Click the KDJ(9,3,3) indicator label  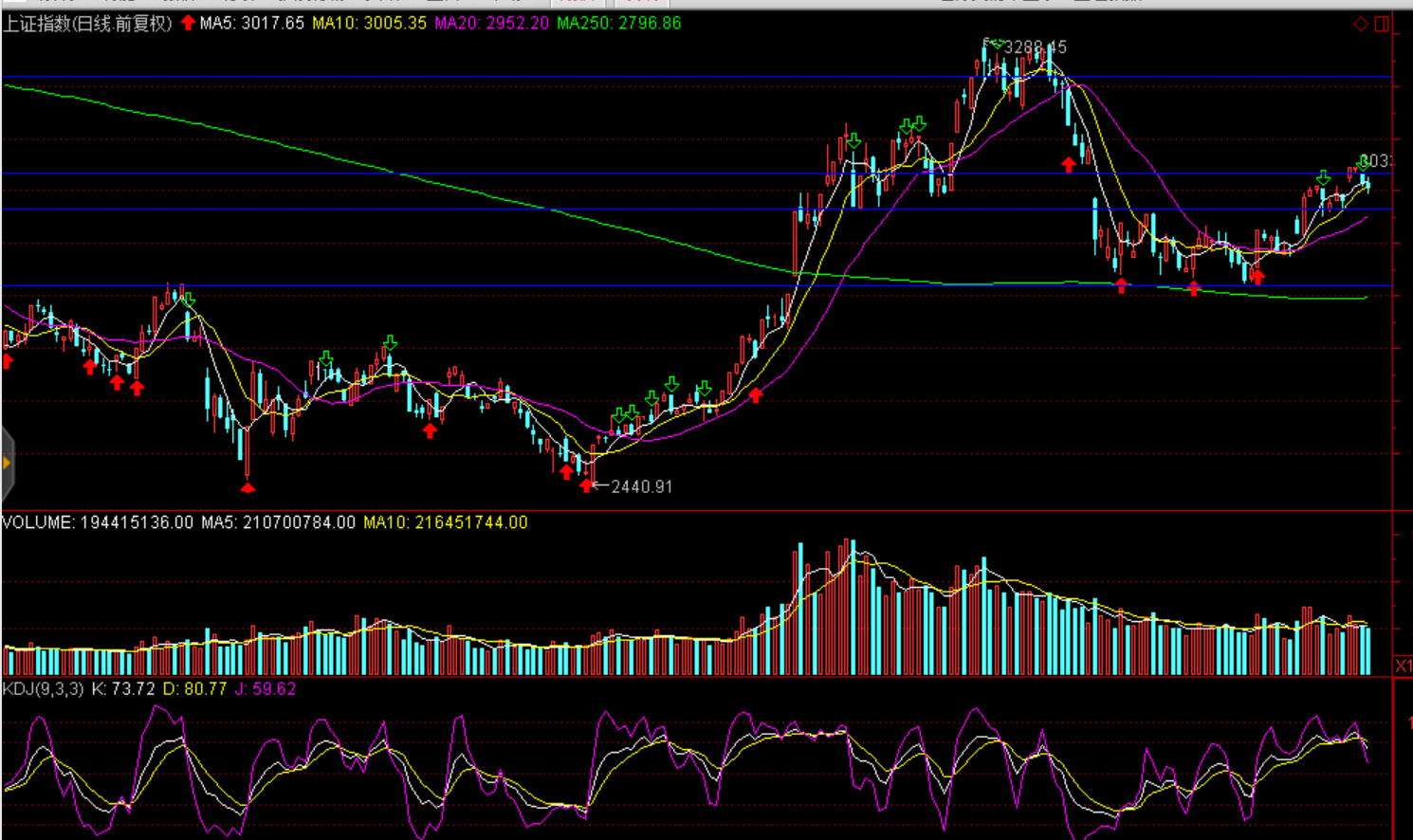[x=44, y=689]
